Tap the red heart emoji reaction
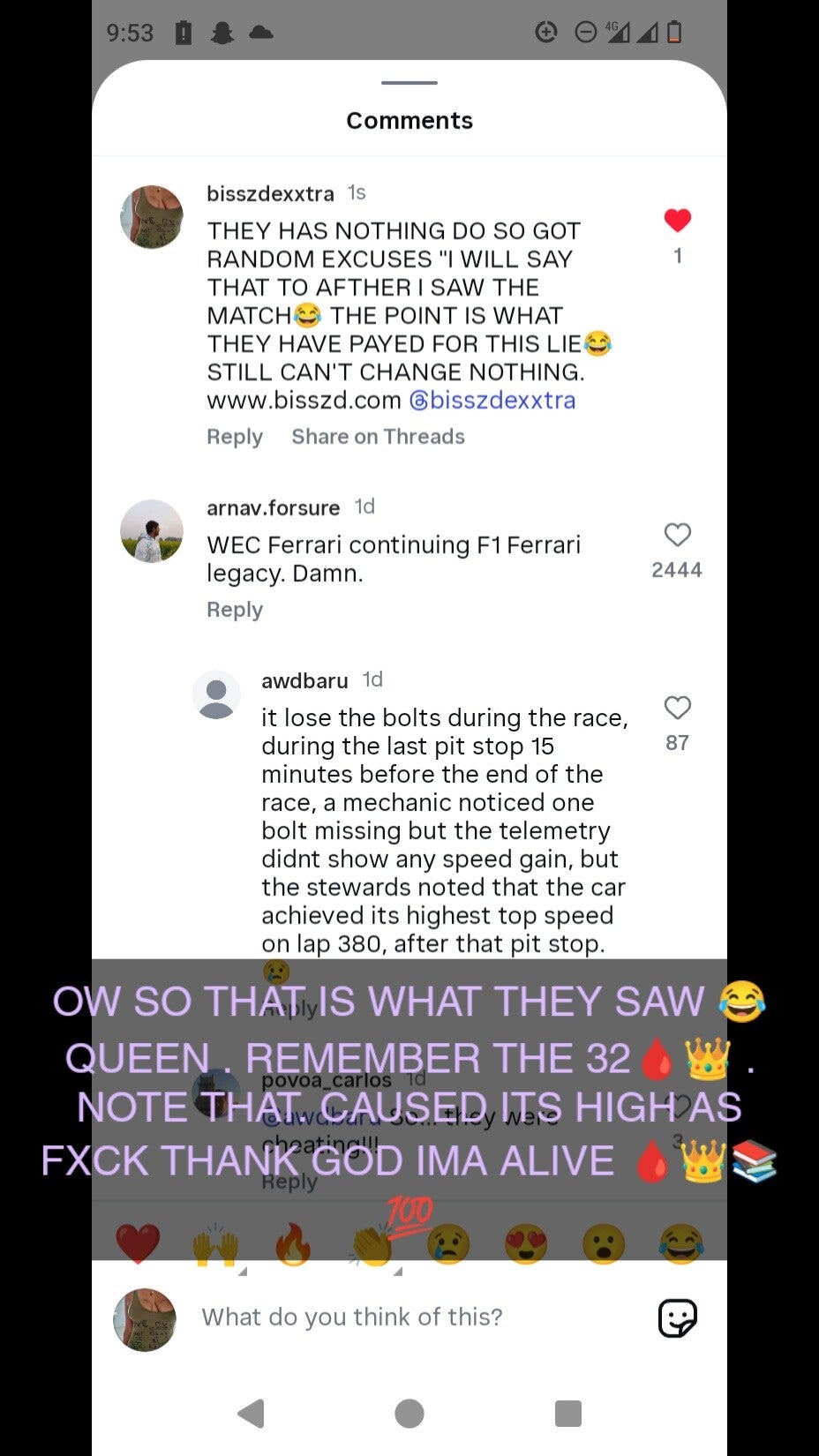 tap(139, 1244)
